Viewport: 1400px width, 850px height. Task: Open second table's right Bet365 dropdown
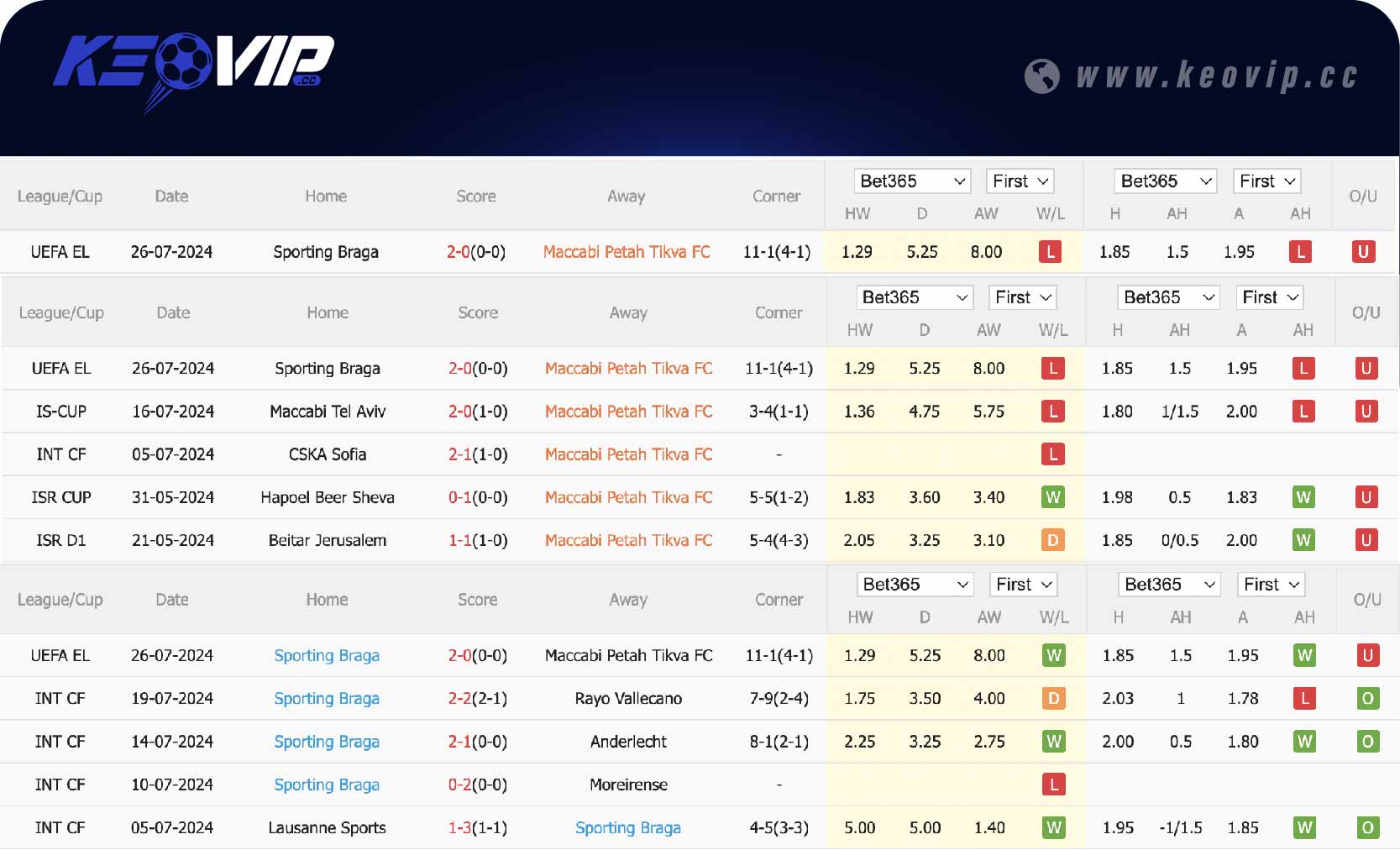1168,297
